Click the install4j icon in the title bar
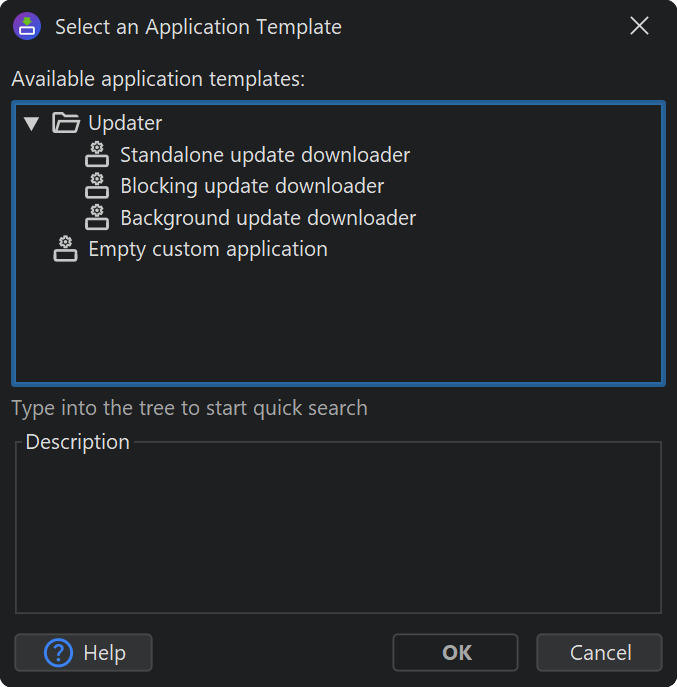Image resolution: width=677 pixels, height=687 pixels. pos(27,27)
